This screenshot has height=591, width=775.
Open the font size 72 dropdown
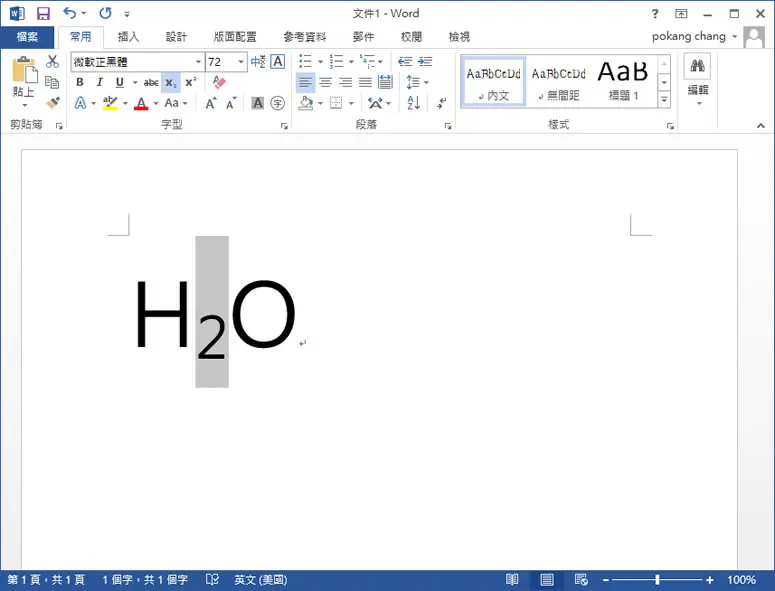[x=241, y=62]
